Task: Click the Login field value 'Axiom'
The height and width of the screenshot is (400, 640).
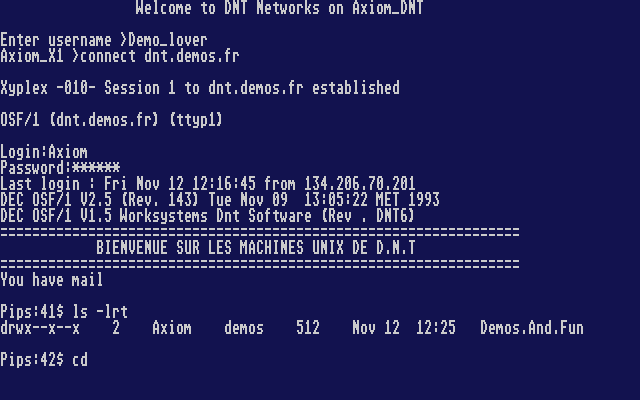Action: tap(68, 152)
